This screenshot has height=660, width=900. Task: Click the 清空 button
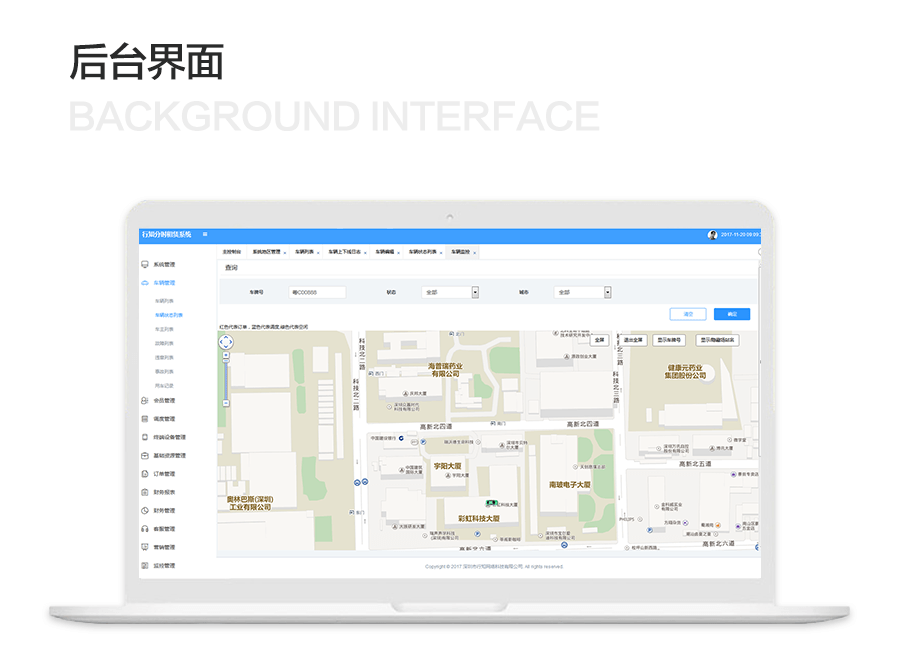pos(688,314)
